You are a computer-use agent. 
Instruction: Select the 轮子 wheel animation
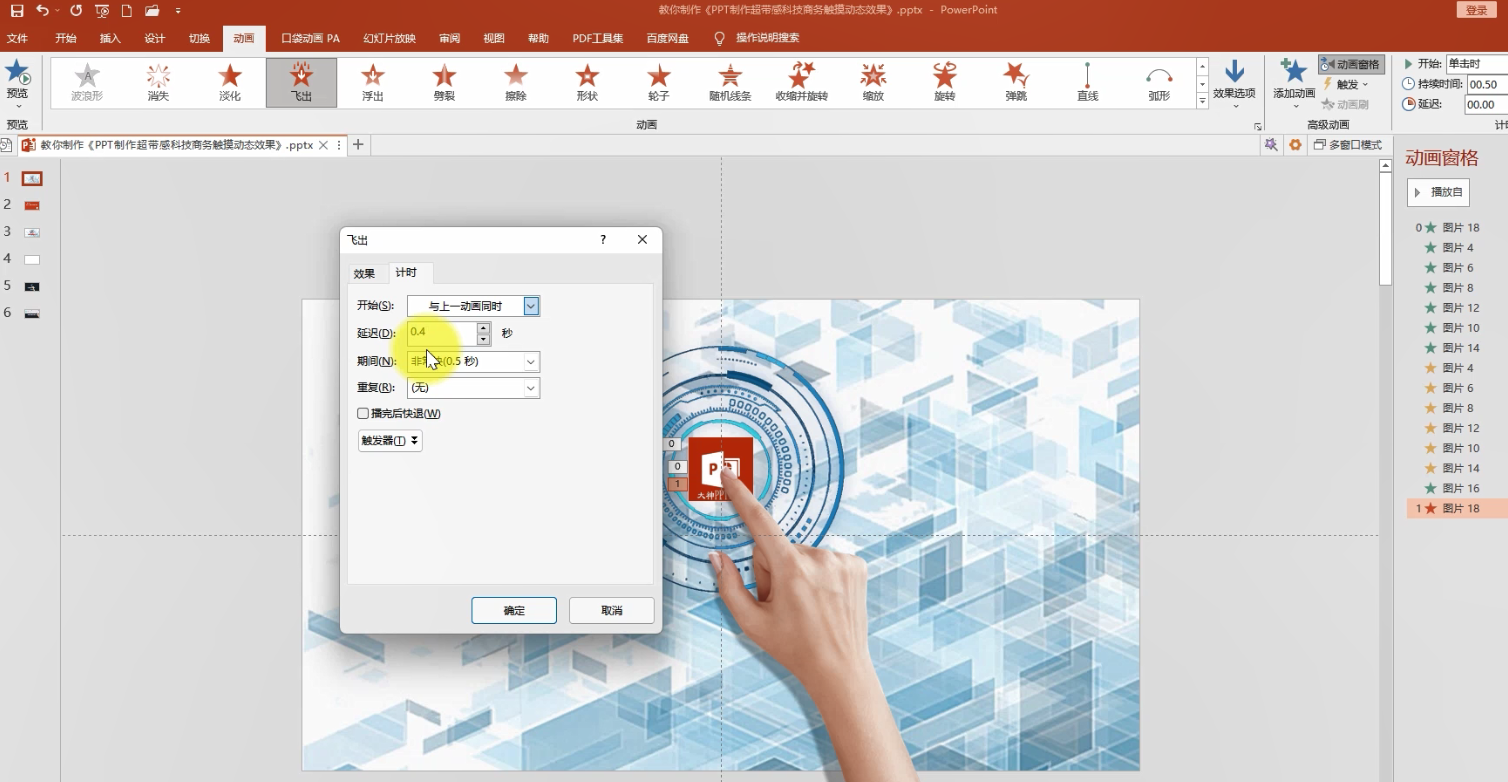point(658,82)
